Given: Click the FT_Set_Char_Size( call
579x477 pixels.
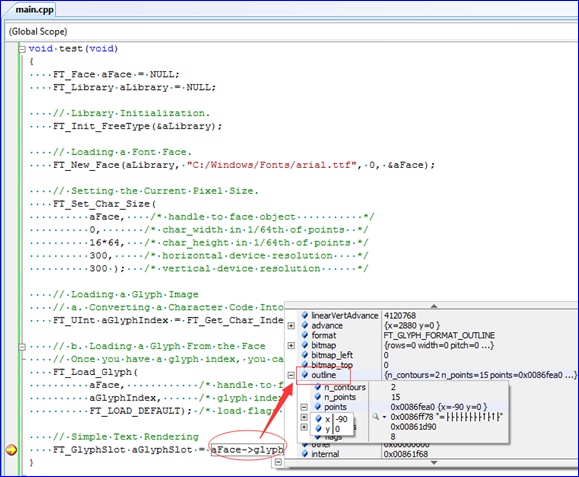Looking at the screenshot, I should point(105,204).
